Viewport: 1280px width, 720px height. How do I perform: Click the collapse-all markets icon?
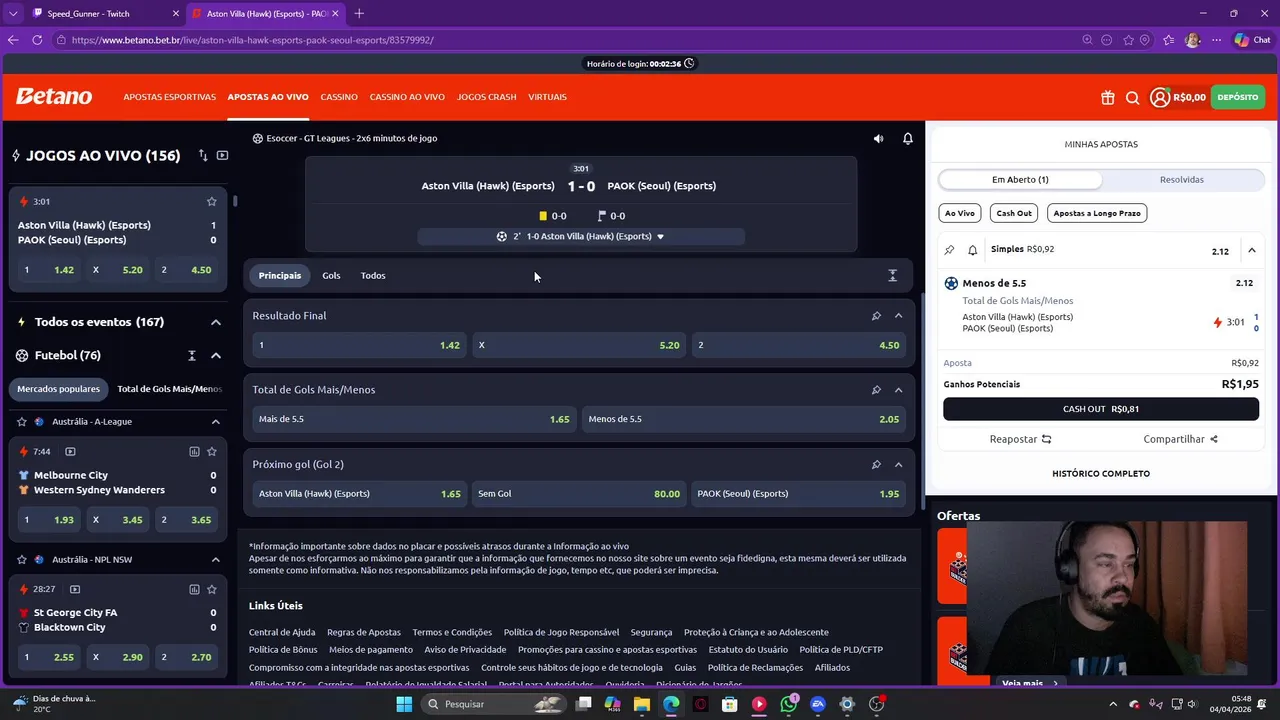893,276
